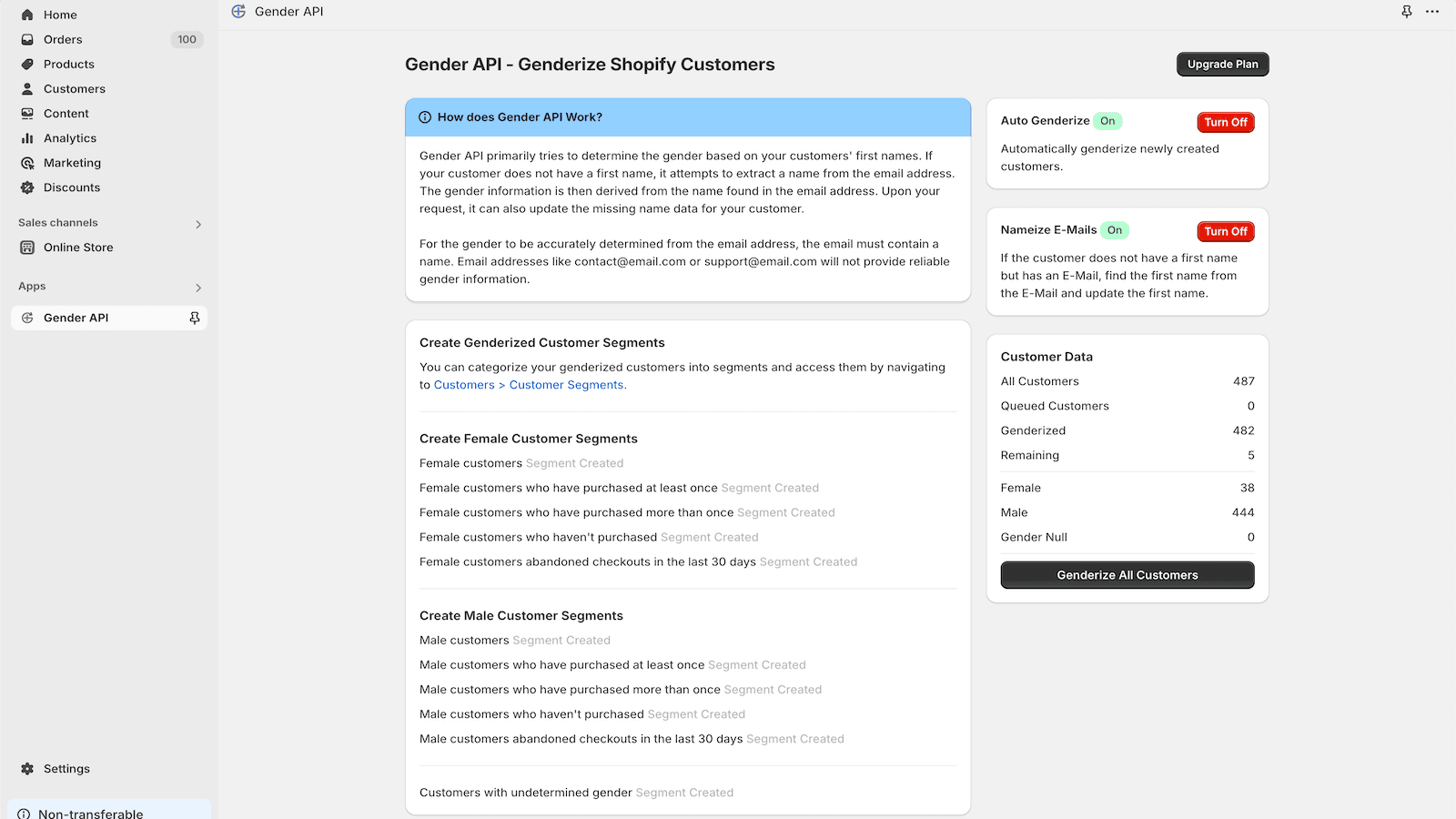
Task: Open the more actions menu via three dots
Action: pyautogui.click(x=1433, y=11)
